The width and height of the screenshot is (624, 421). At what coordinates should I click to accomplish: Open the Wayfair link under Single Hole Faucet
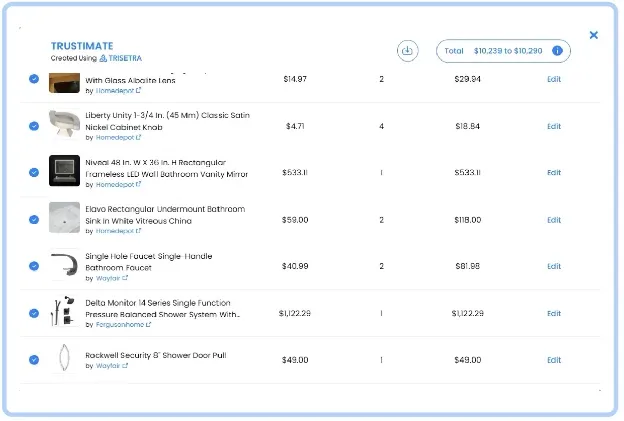[x=116, y=278]
